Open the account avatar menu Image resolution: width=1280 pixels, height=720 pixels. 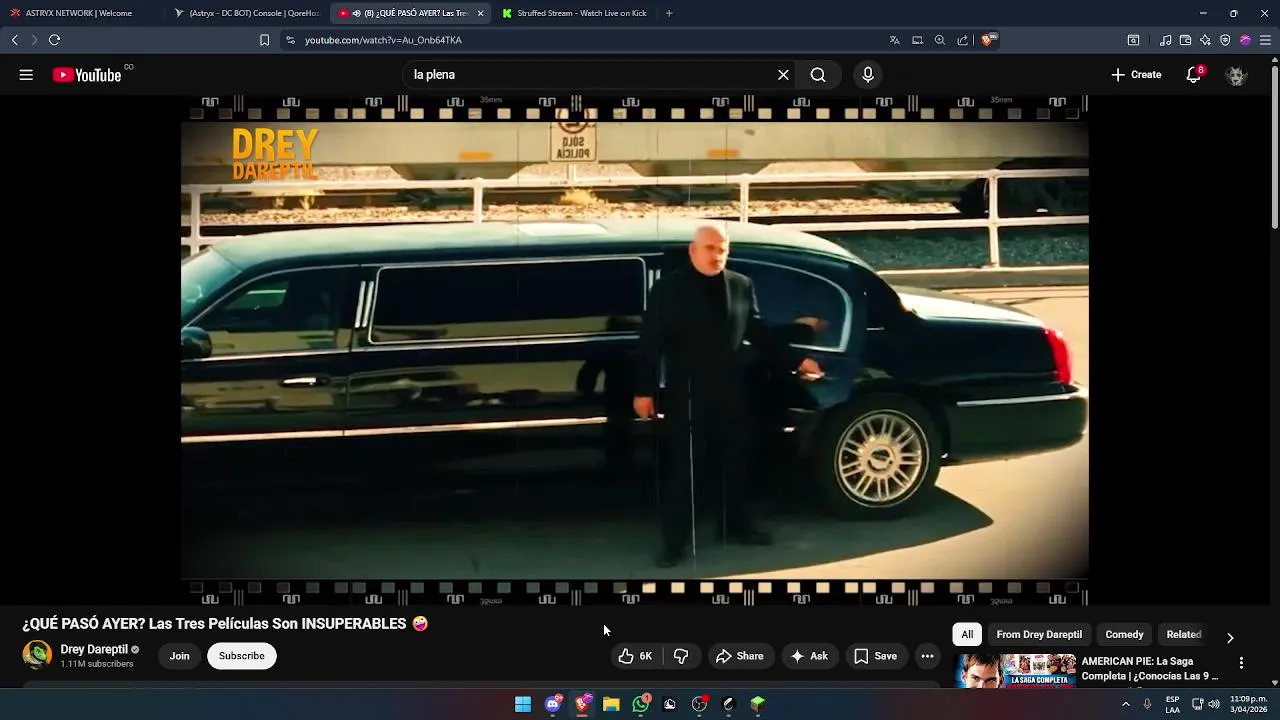[1236, 75]
